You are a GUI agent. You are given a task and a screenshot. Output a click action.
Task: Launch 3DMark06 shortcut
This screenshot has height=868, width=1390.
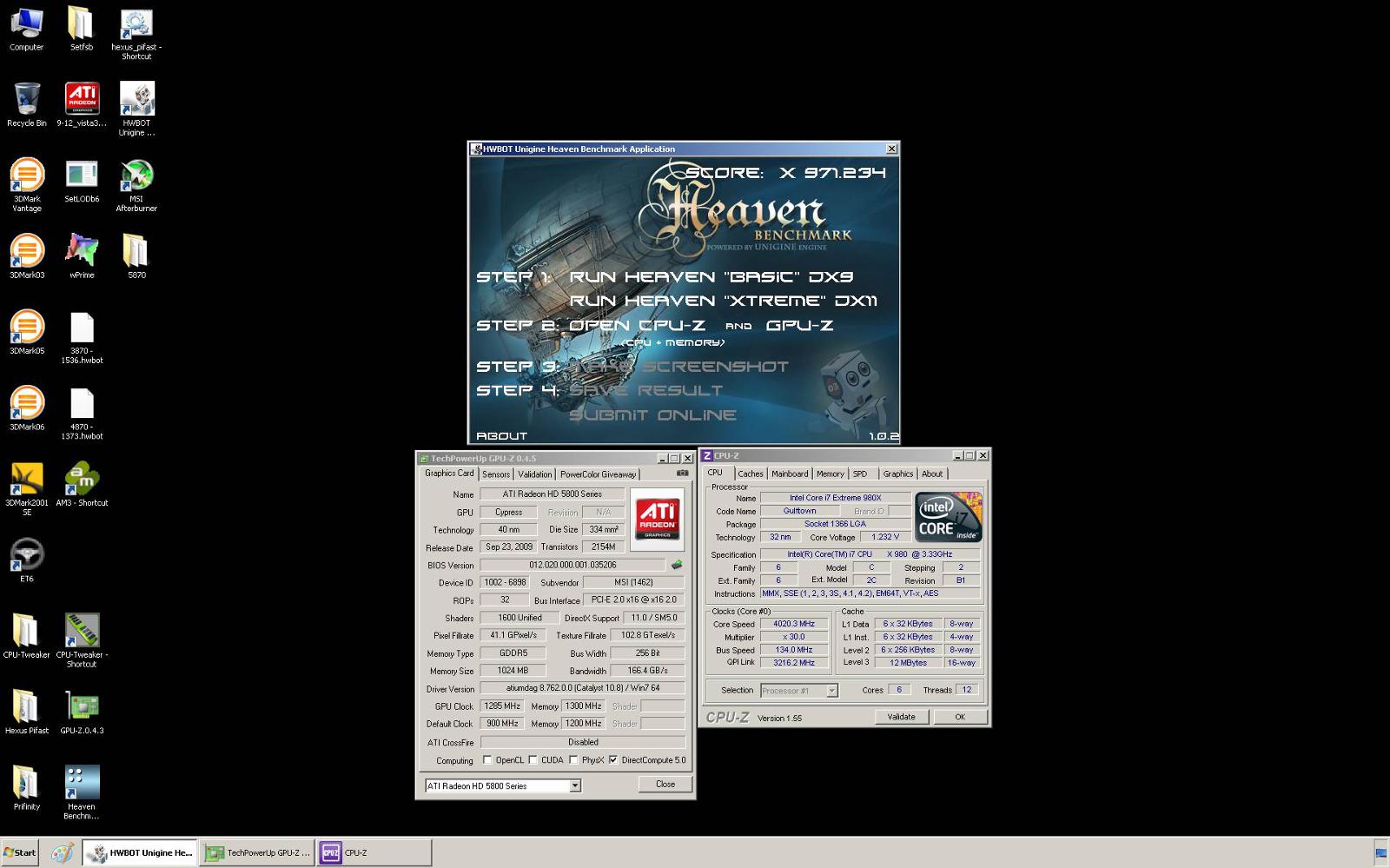26,407
